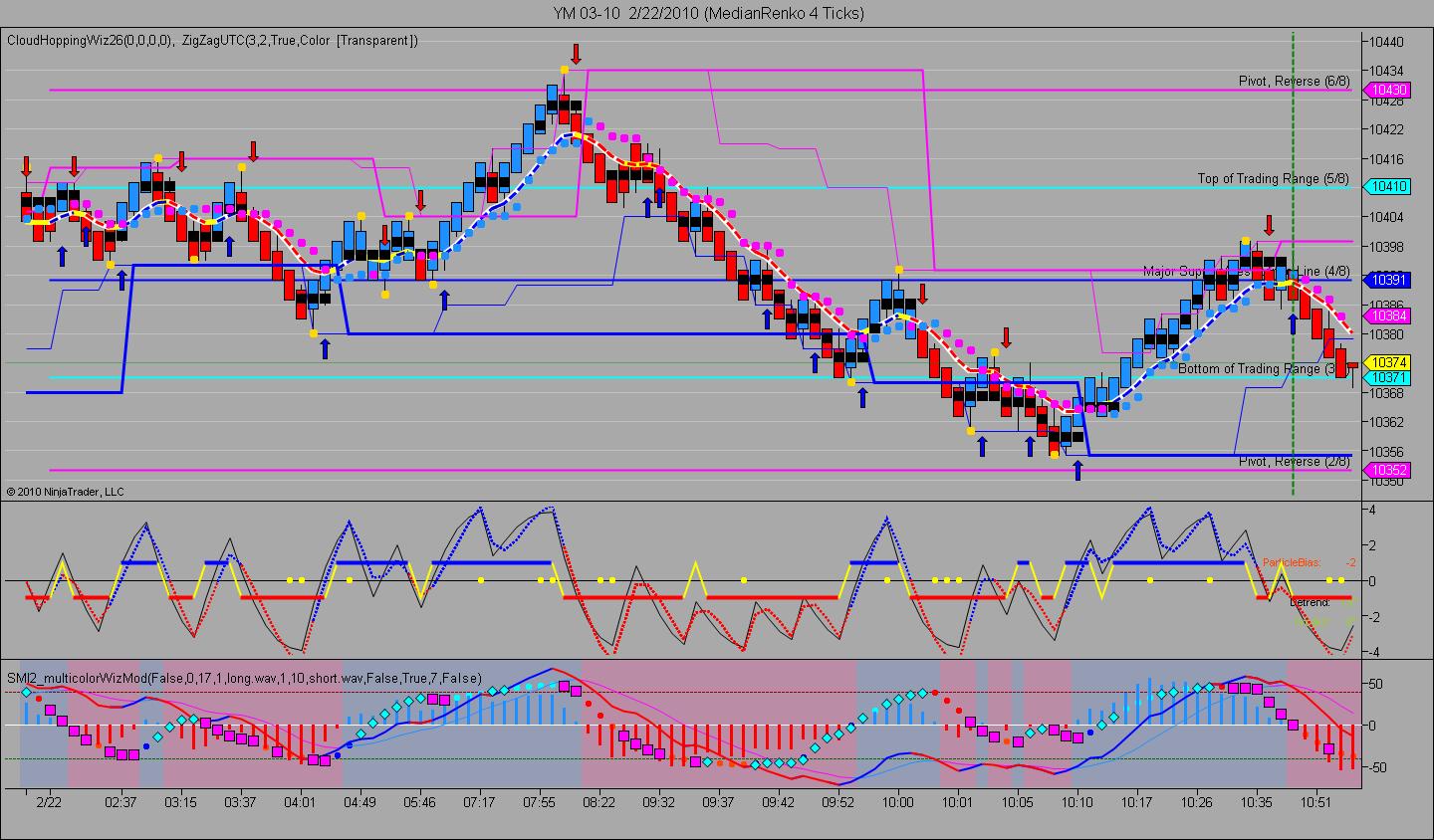Click the 10430 magenta price marker

(x=1387, y=90)
